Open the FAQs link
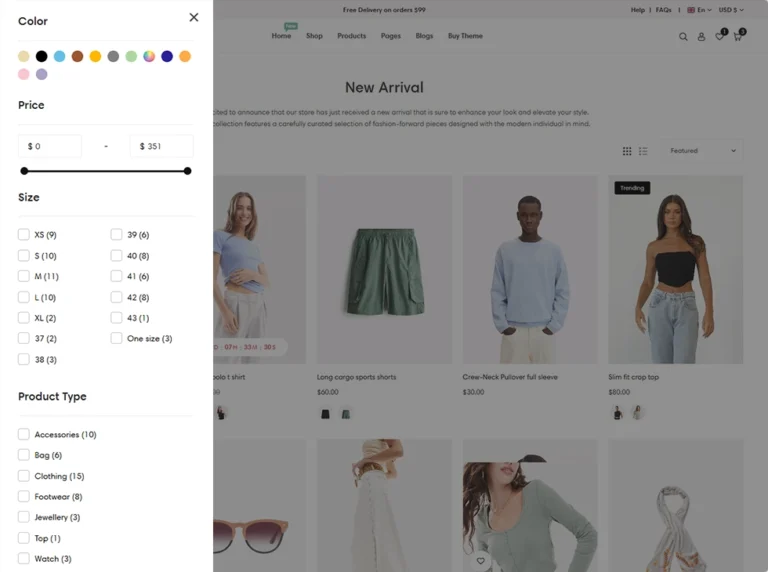Image resolution: width=768 pixels, height=572 pixels. coord(664,10)
